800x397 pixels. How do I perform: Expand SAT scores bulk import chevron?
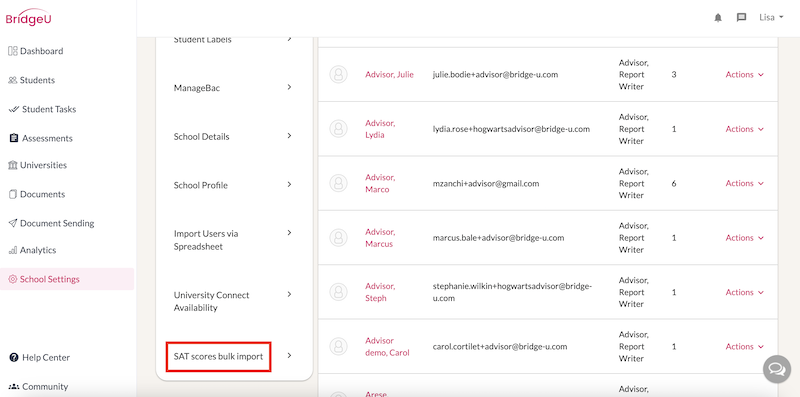289,356
